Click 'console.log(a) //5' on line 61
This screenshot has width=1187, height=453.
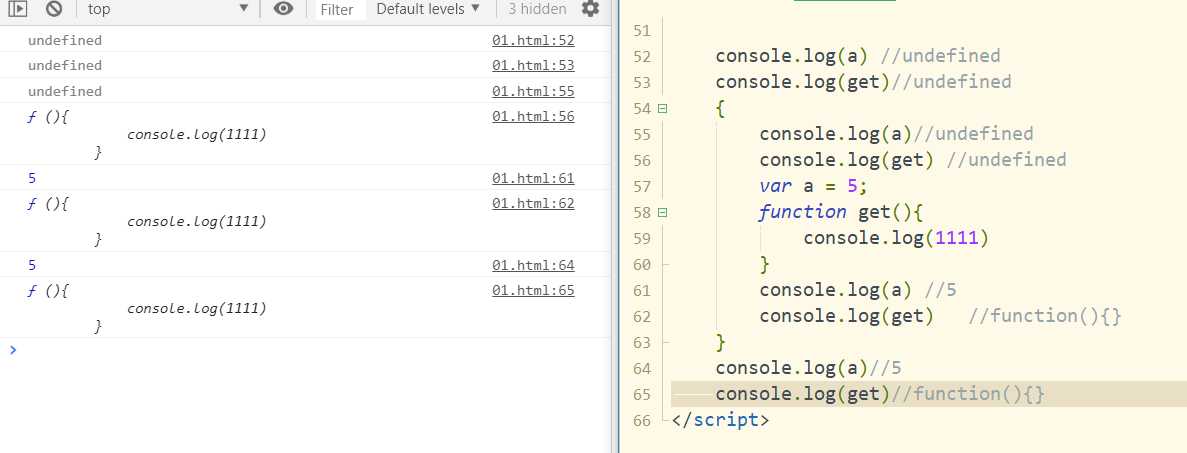coord(858,290)
